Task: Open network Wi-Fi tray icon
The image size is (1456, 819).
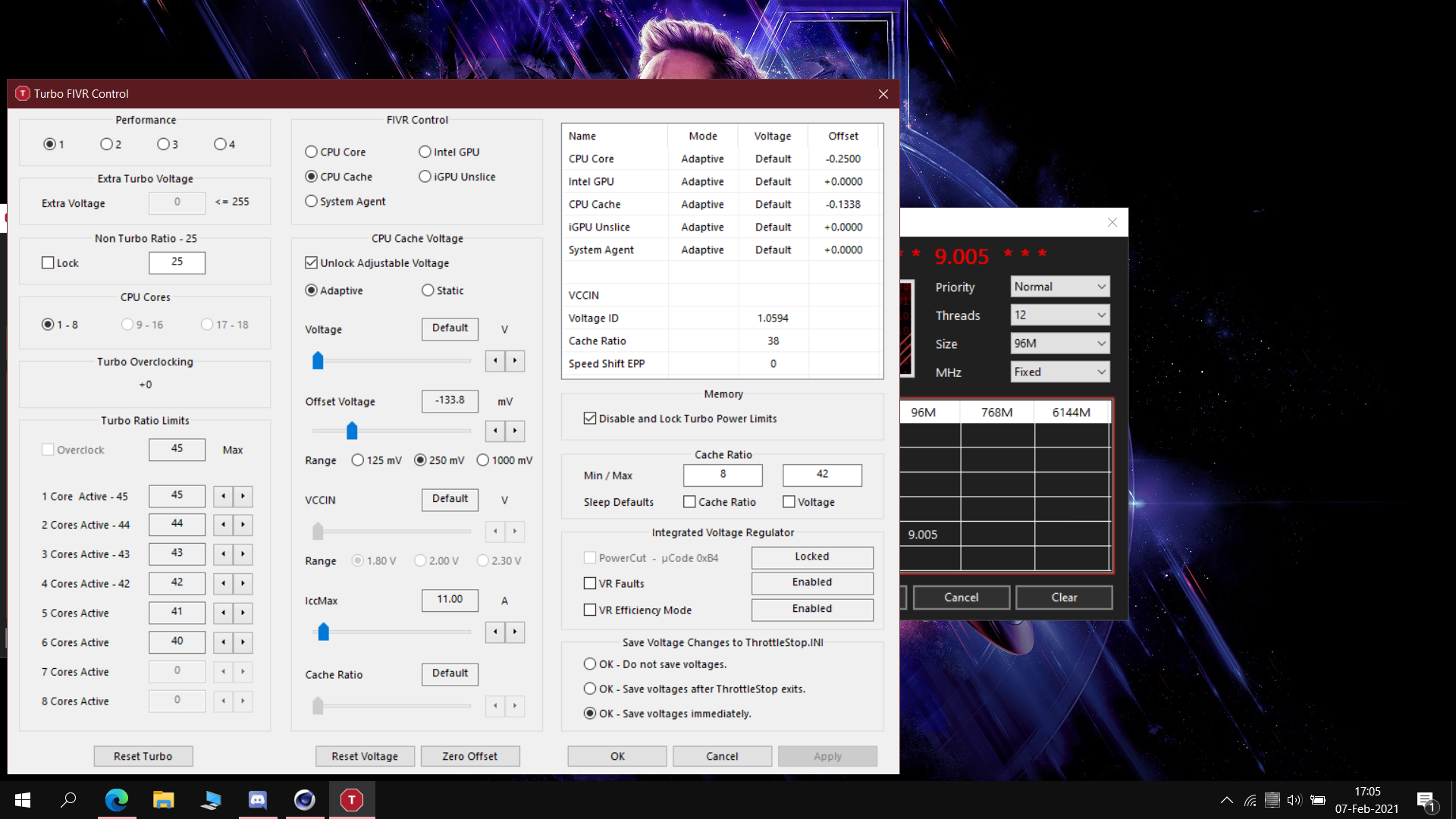Action: pos(1250,800)
